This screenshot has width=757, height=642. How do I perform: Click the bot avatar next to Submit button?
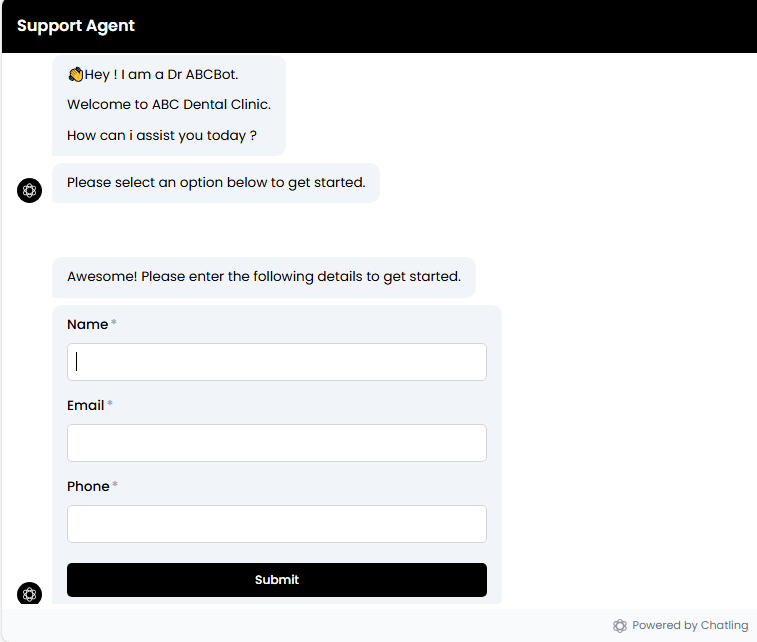pos(30,594)
